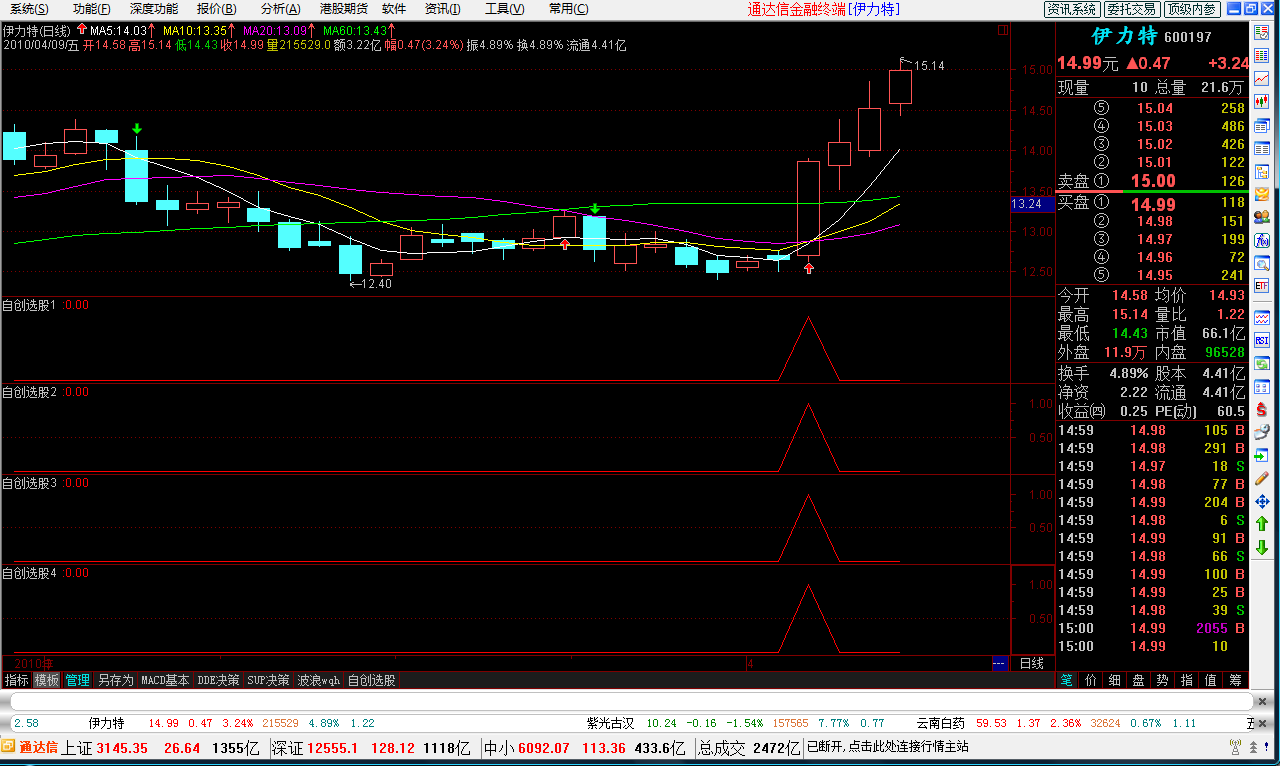This screenshot has width=1280, height=766.
Task: Click the 紫光古汉 entry in the ticker
Action: click(x=610, y=723)
